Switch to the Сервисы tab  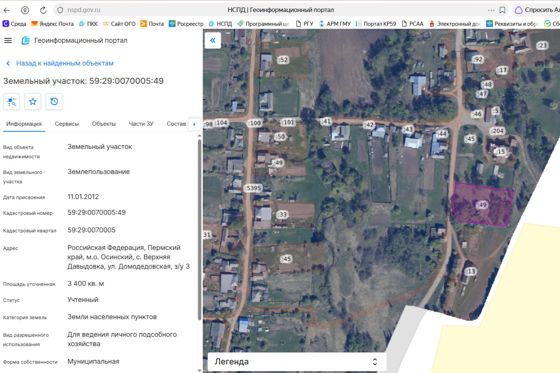pyautogui.click(x=67, y=124)
